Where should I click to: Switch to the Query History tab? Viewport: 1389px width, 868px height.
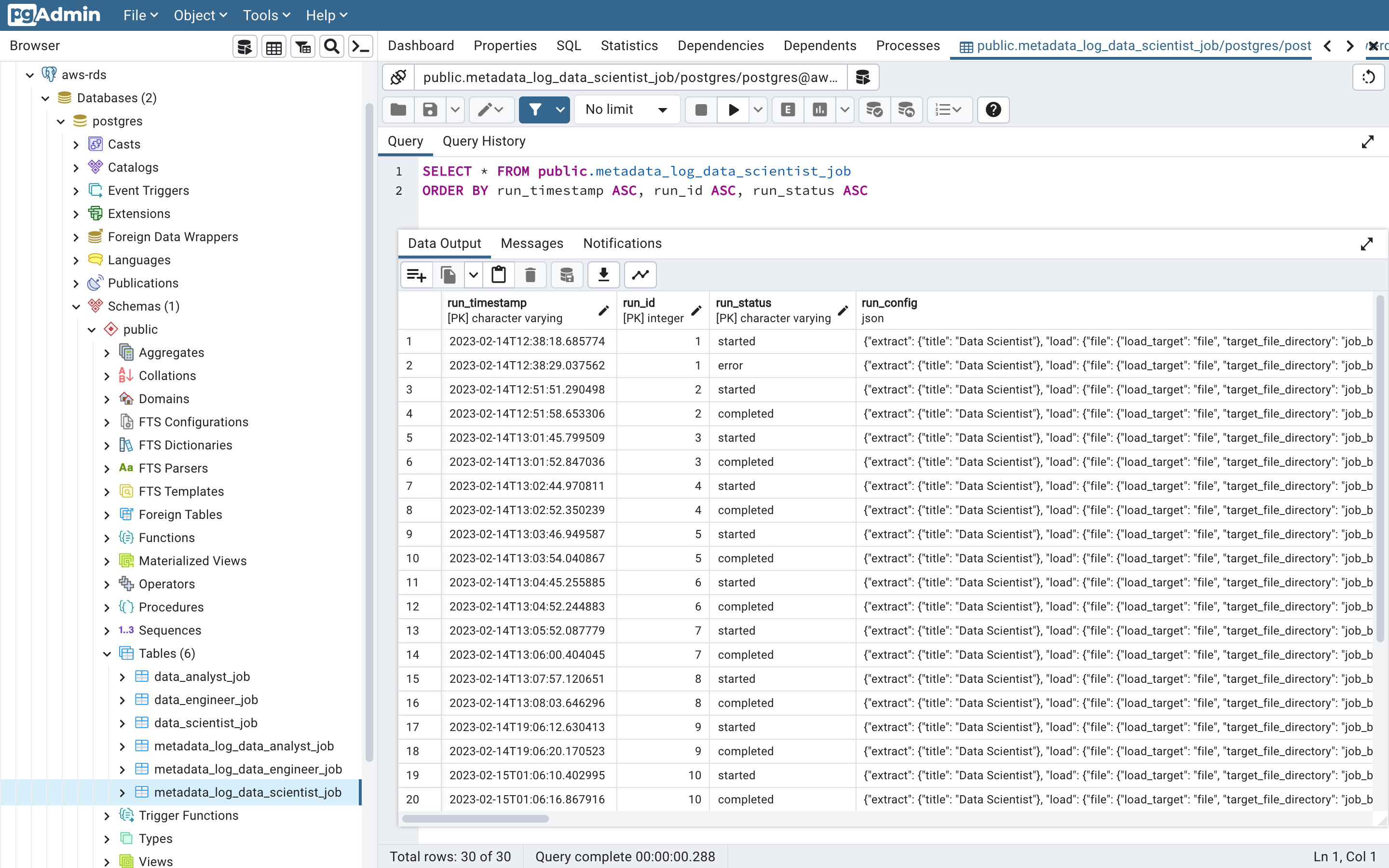pos(484,141)
